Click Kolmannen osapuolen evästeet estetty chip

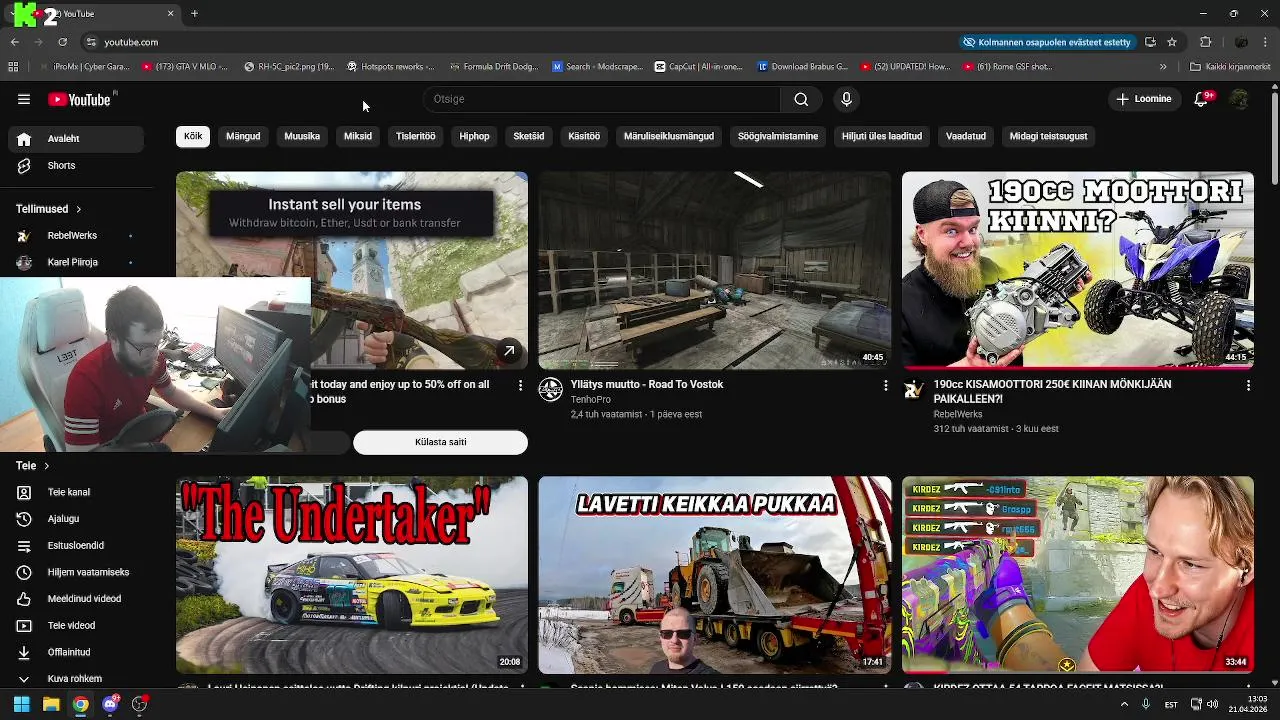1046,42
